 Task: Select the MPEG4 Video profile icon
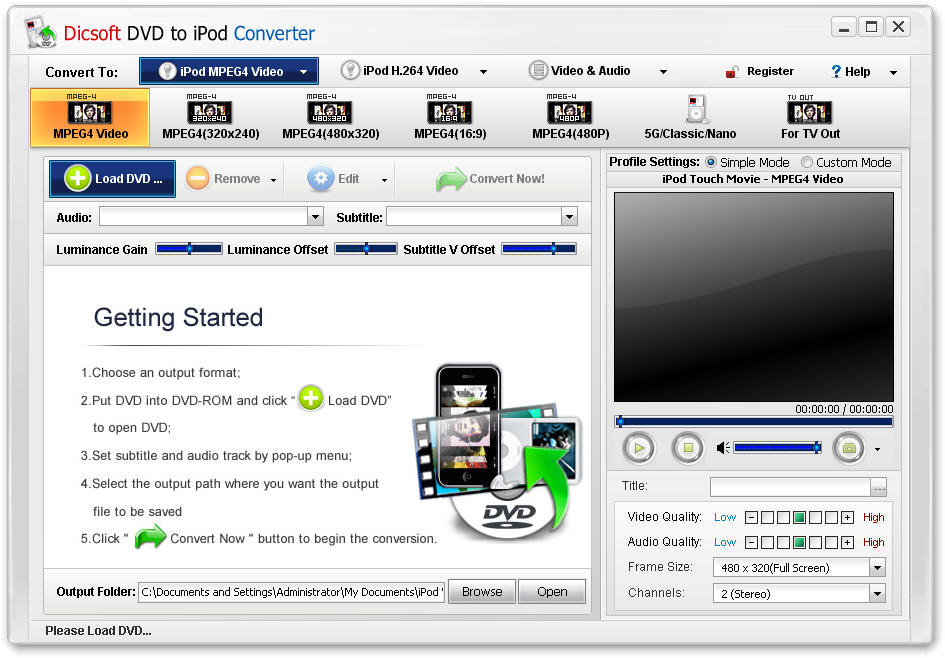90,118
